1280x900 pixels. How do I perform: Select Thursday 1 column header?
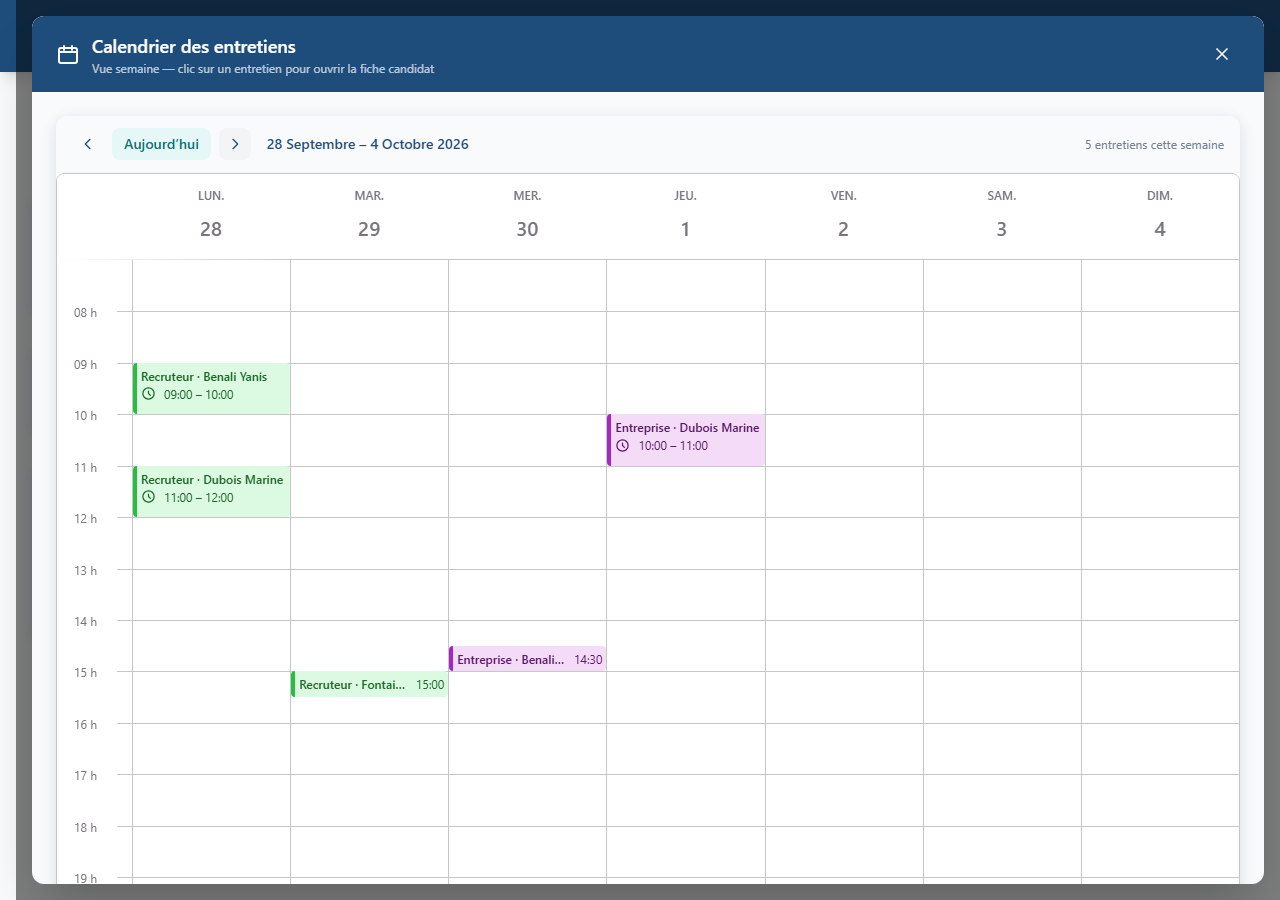point(685,216)
